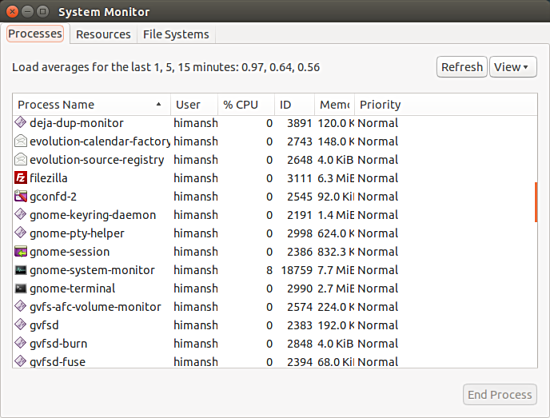Select the filezilla process name
550x418 pixels.
48,178
